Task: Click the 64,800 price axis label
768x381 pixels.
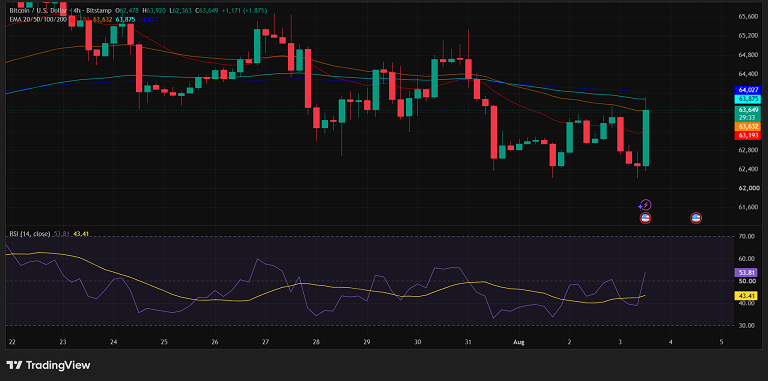Action: point(748,55)
